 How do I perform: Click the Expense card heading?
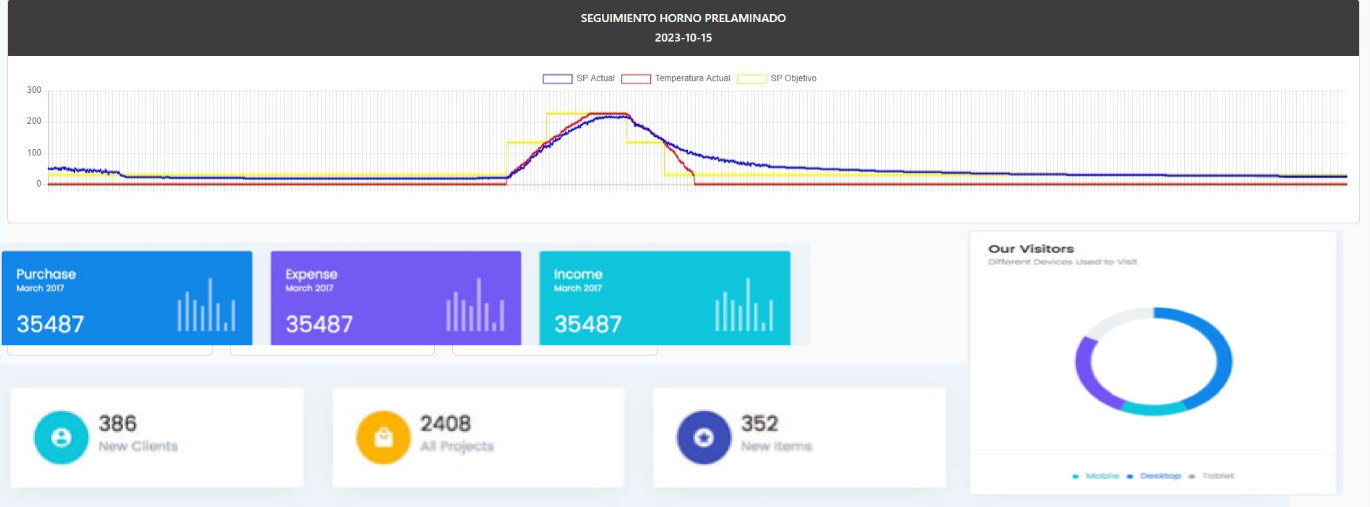click(x=311, y=274)
